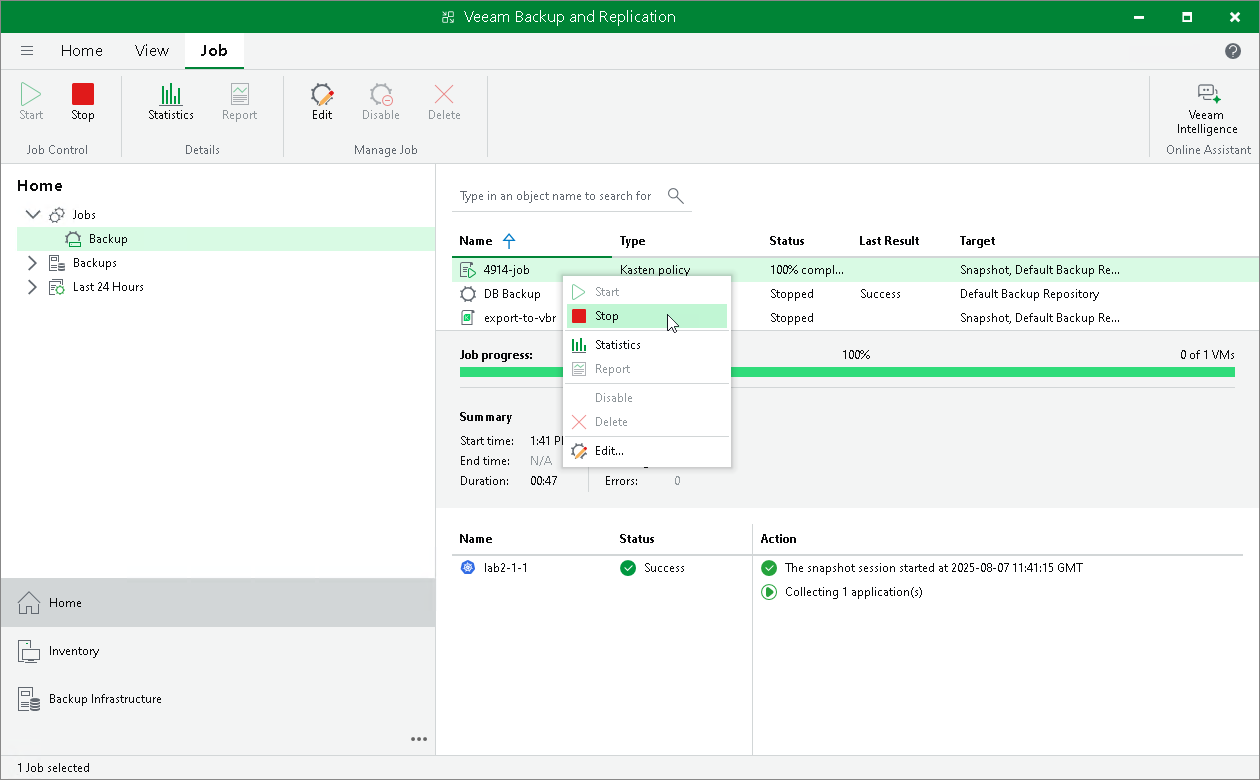
Task: Open the help question mark icon
Action: [1233, 51]
